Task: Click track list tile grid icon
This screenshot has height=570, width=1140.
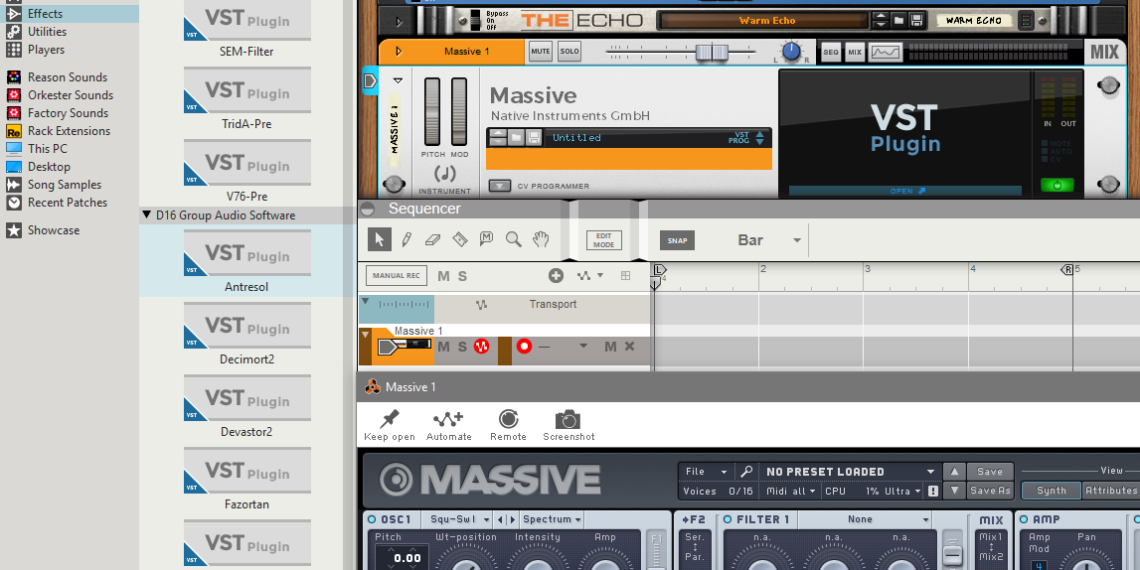Action: (x=625, y=276)
